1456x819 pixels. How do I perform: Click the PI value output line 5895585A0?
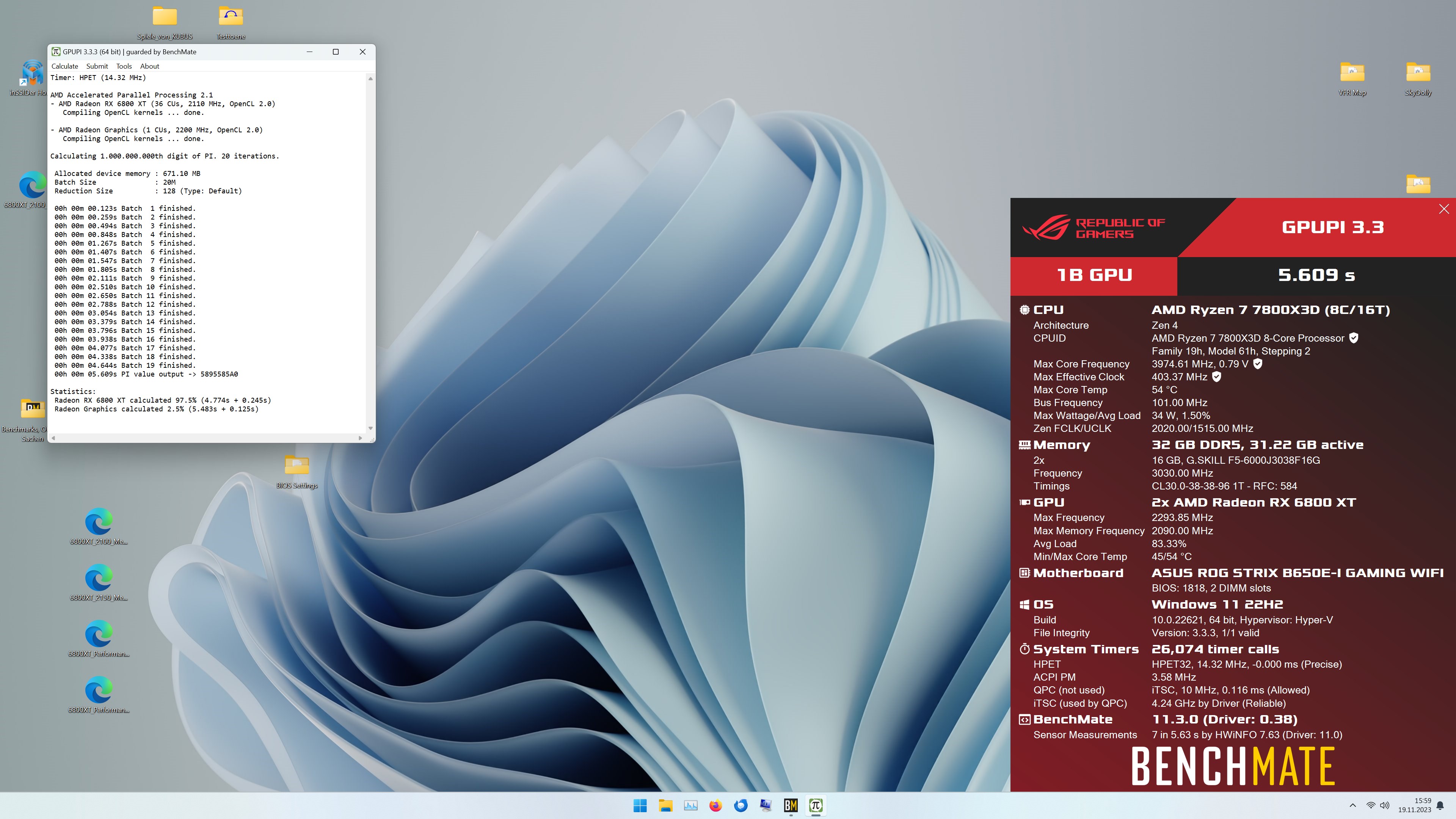pos(146,374)
